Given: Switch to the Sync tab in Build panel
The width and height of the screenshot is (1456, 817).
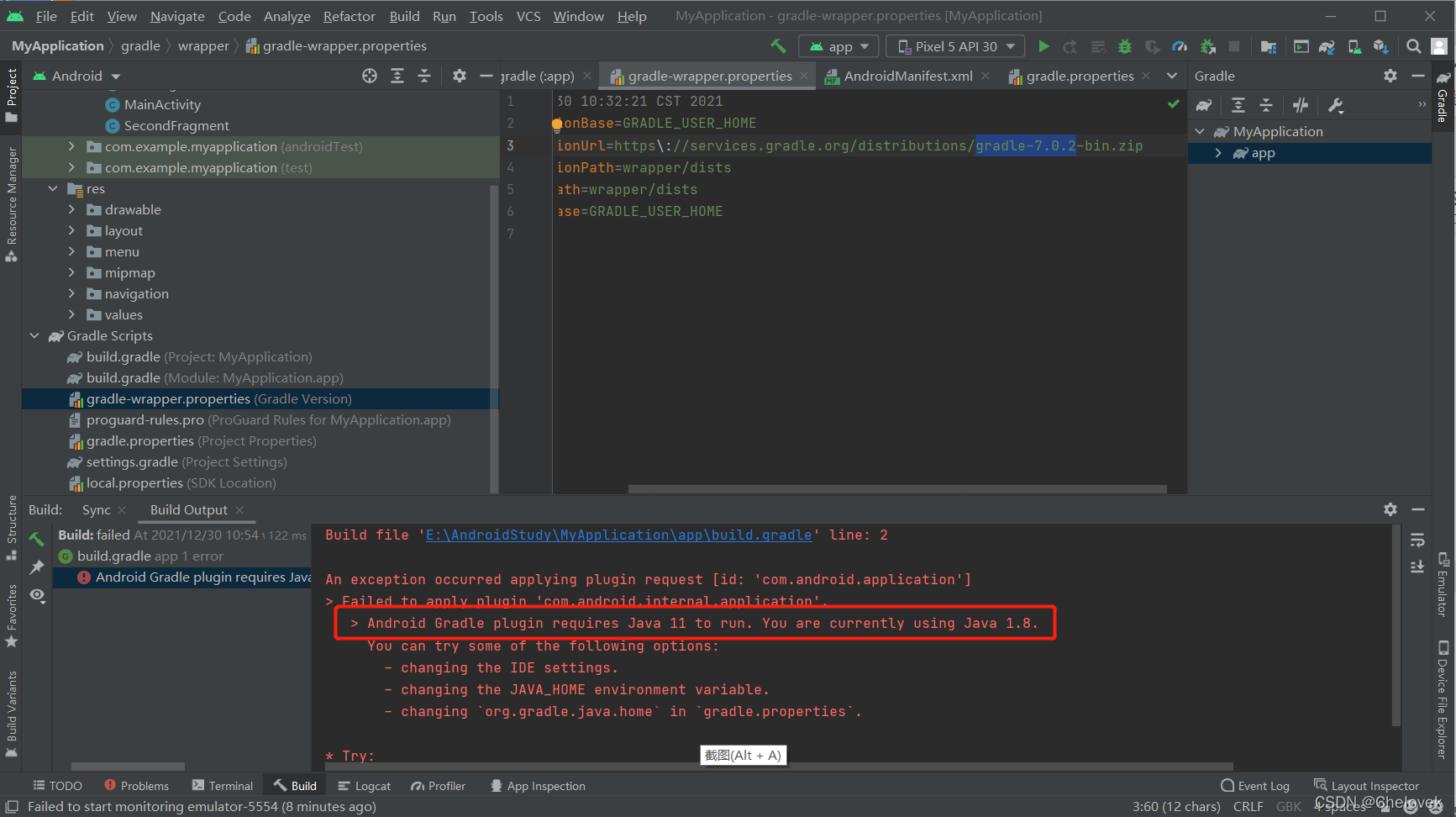Looking at the screenshot, I should 96,509.
